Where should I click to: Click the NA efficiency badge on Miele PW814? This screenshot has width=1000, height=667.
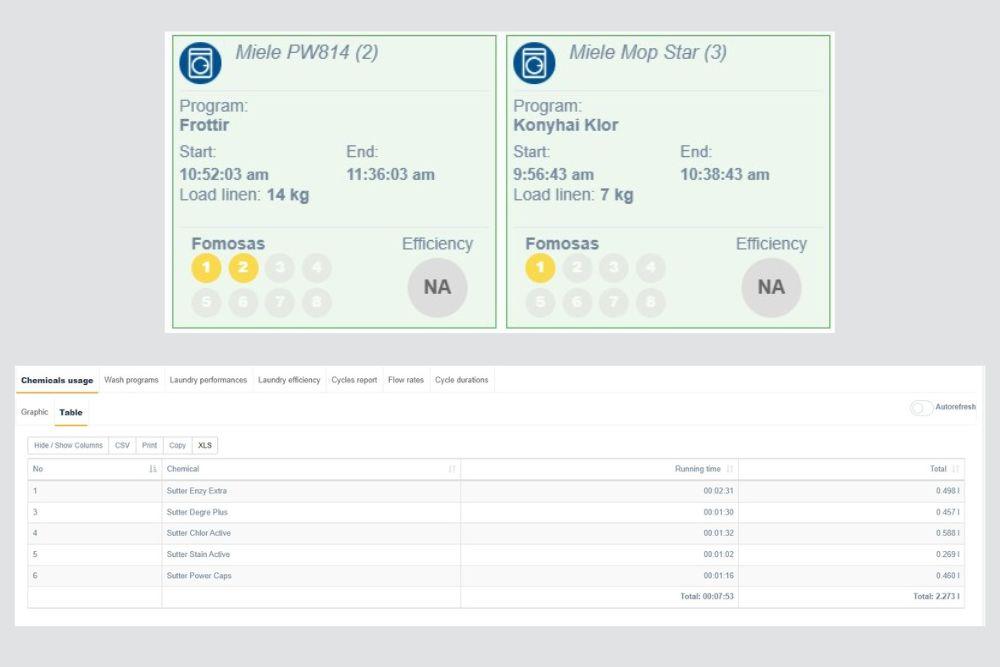click(438, 288)
